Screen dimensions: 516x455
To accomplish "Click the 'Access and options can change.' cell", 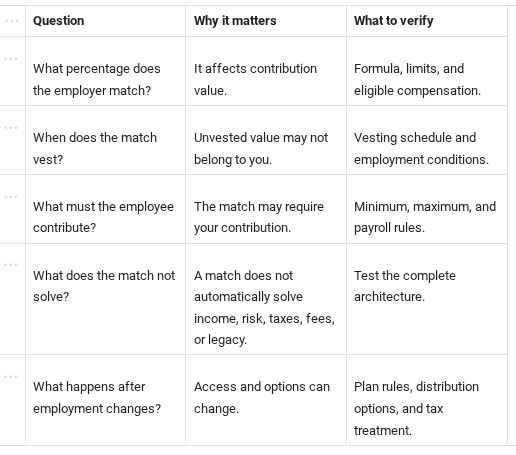I will click(x=266, y=400).
